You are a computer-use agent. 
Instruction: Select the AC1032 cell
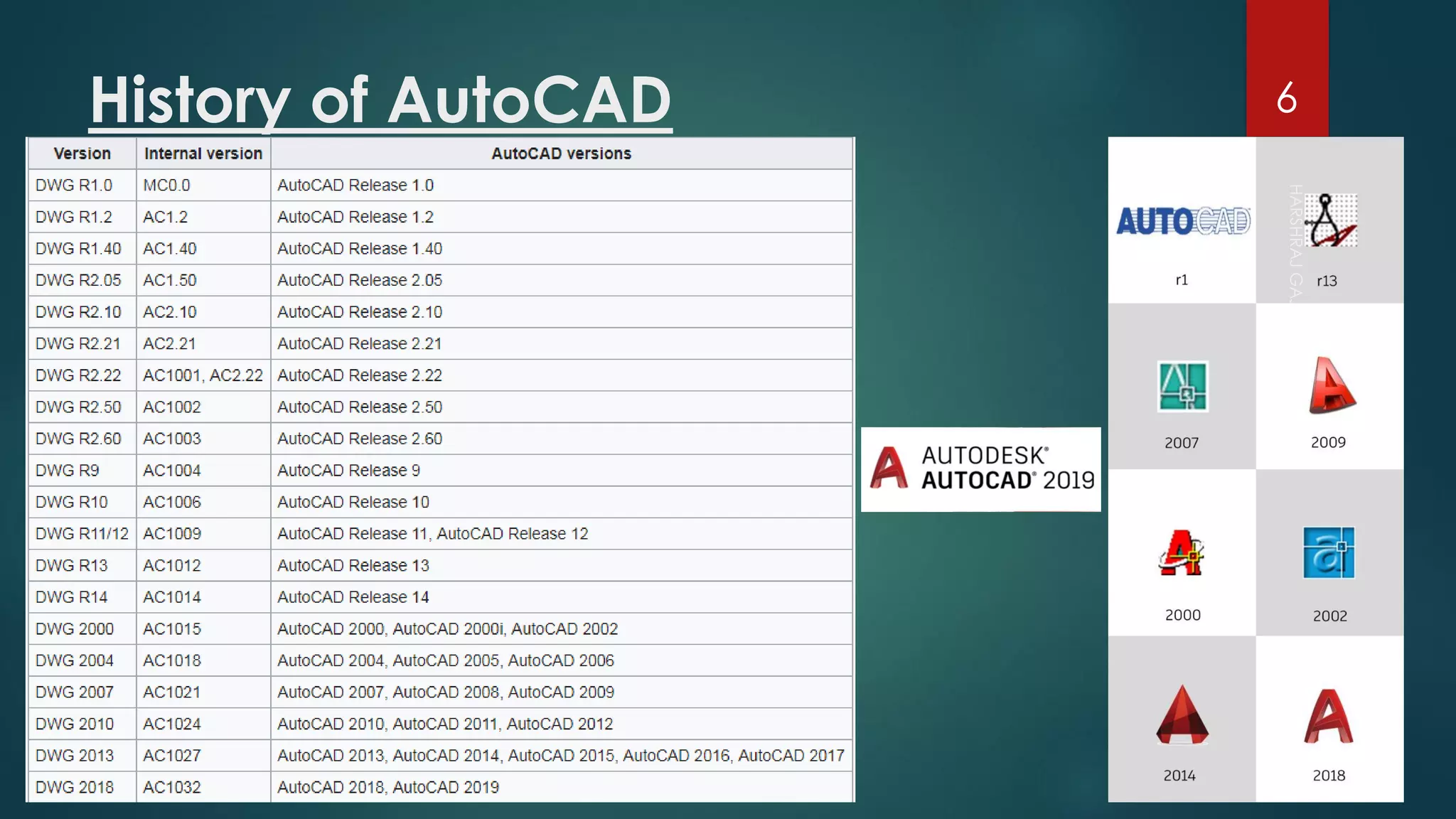click(203, 787)
